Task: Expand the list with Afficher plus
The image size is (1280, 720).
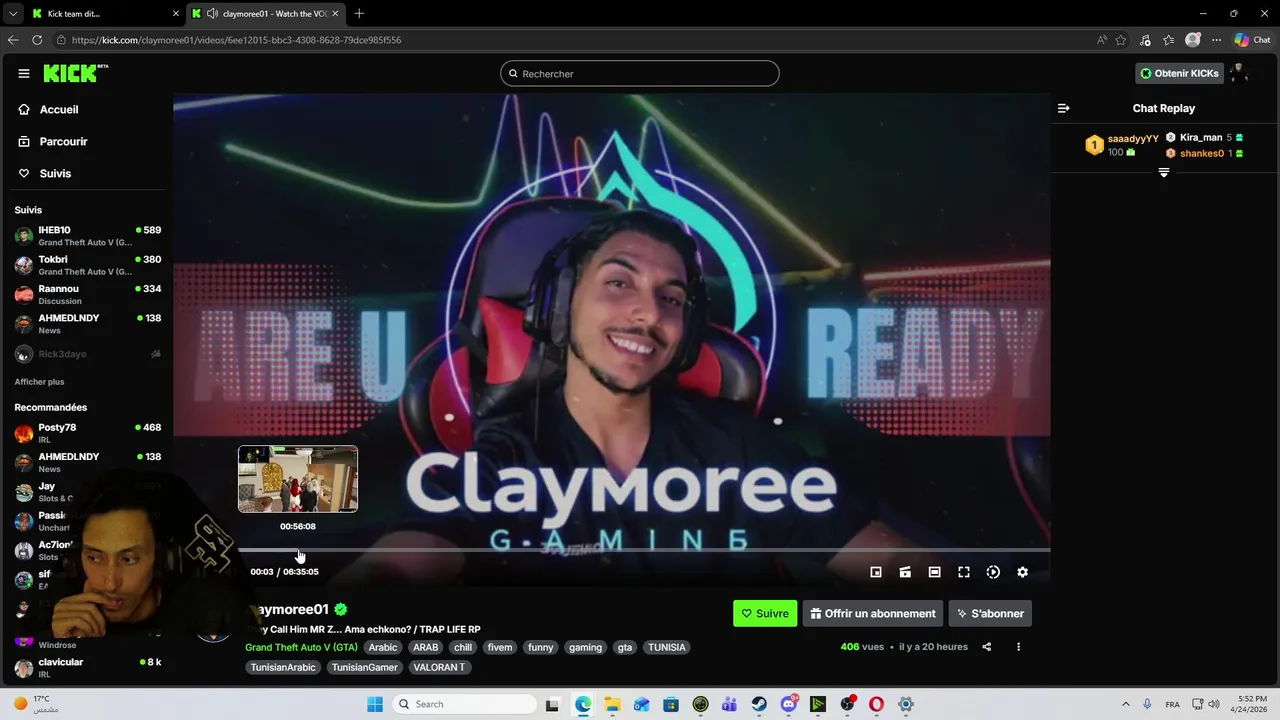Action: pos(39,382)
